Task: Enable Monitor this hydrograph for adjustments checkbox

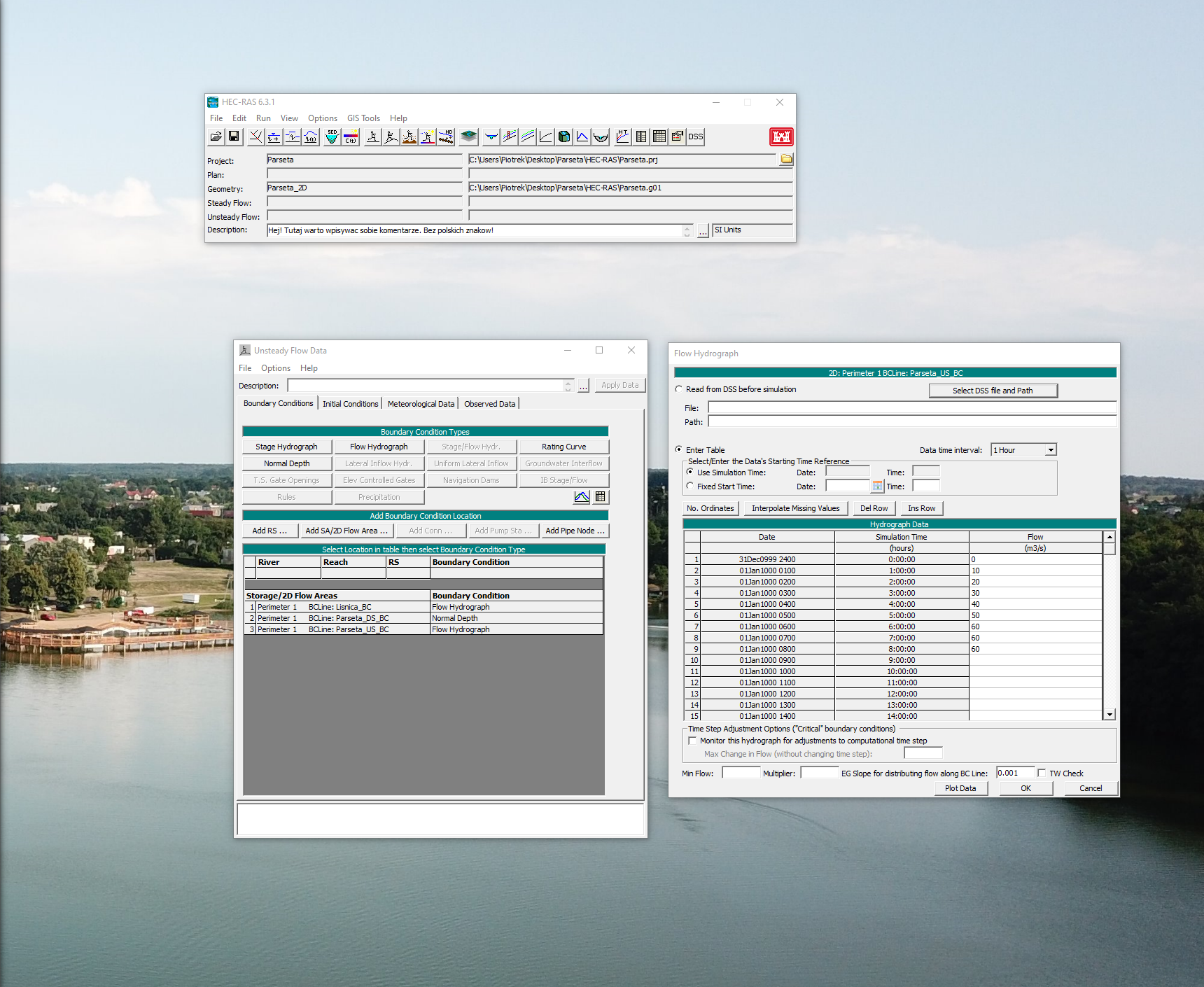Action: 692,741
